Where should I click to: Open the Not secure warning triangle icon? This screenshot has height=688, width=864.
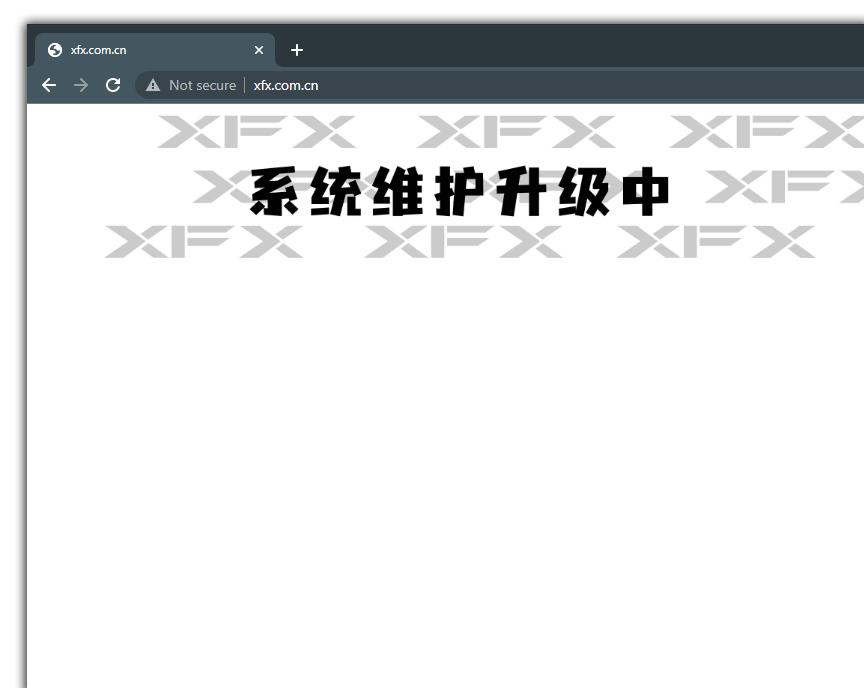point(153,85)
